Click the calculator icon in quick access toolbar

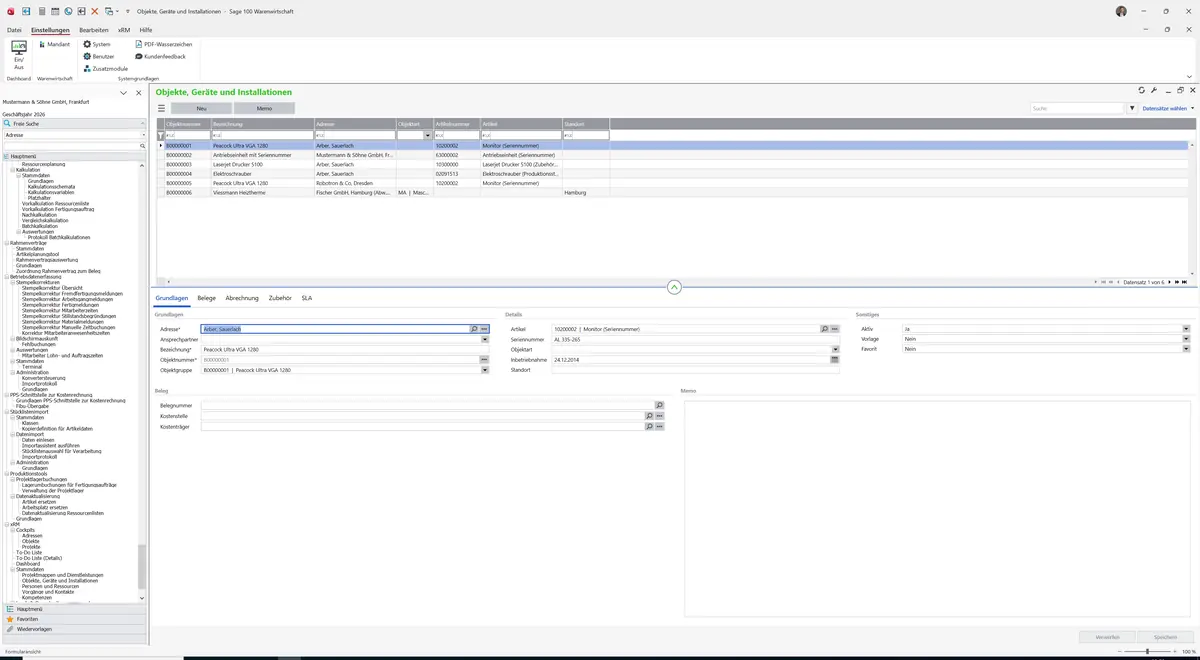(41, 11)
